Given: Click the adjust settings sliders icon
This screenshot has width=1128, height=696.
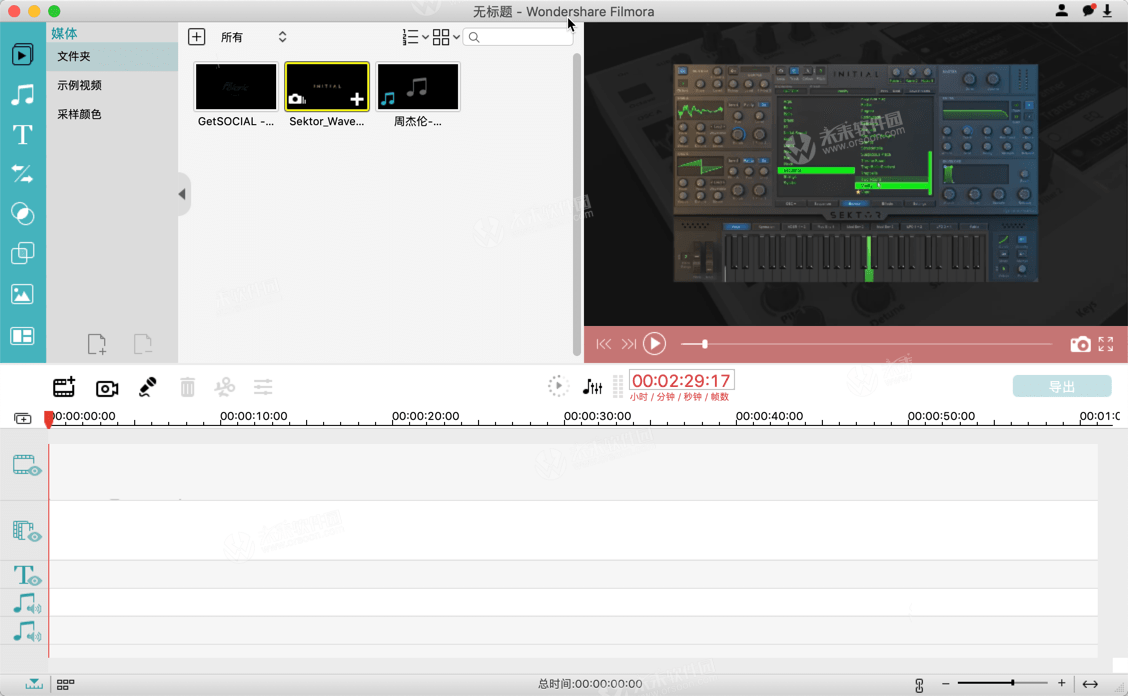Looking at the screenshot, I should point(263,387).
